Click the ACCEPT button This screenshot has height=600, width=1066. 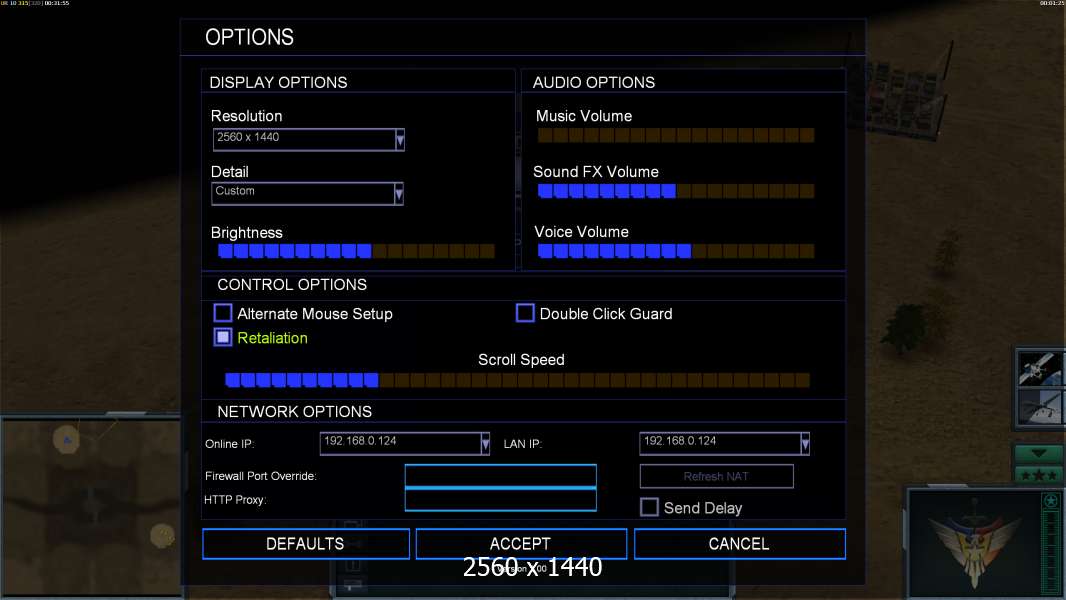pyautogui.click(x=521, y=544)
